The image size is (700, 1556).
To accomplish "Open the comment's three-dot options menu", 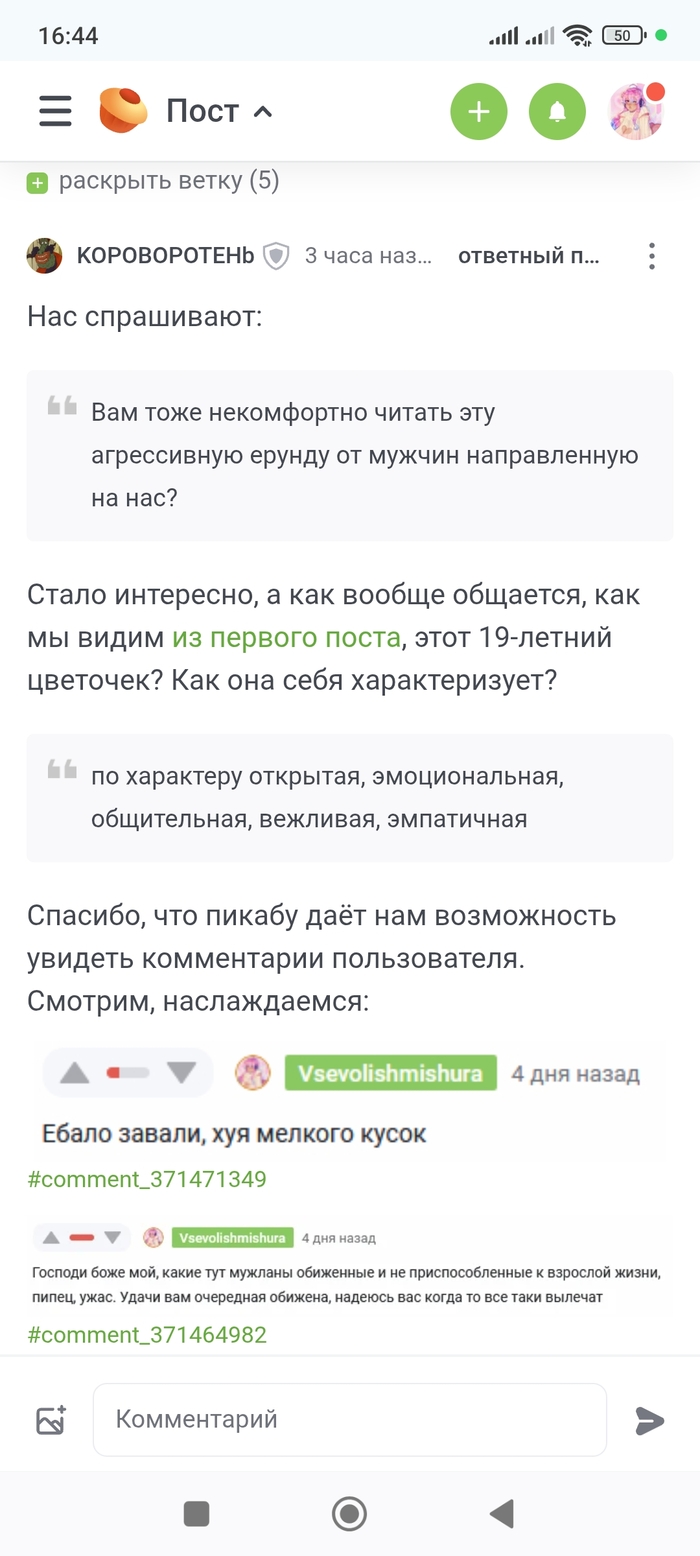I will (651, 256).
